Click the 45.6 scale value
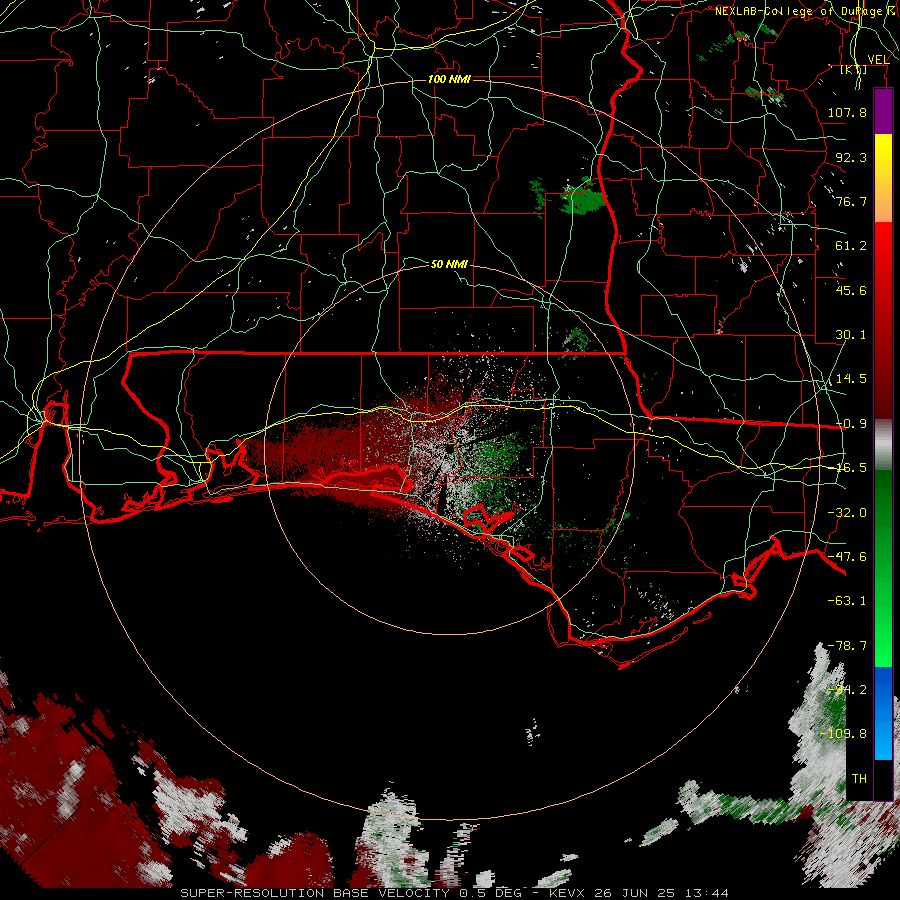This screenshot has width=900, height=900. [851, 290]
